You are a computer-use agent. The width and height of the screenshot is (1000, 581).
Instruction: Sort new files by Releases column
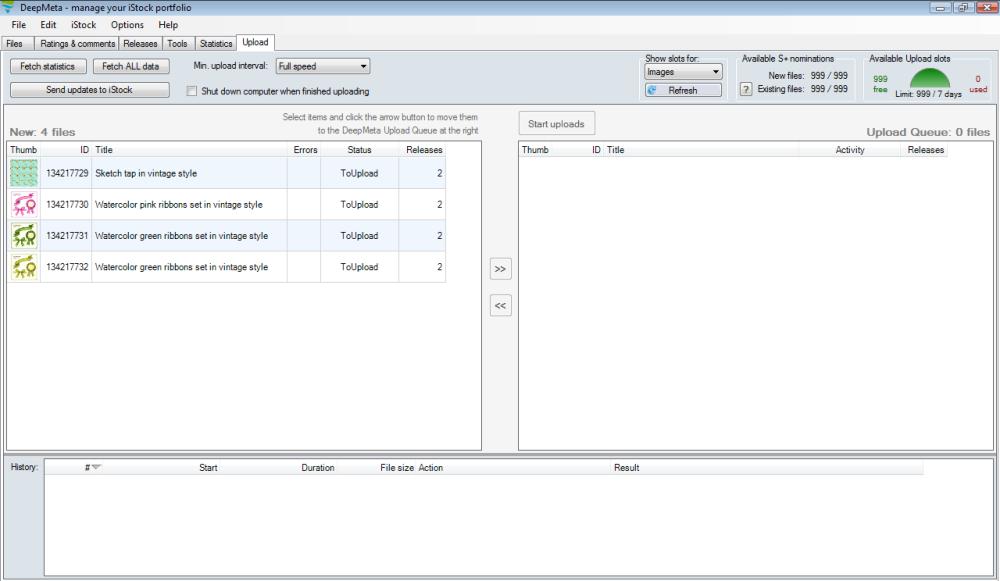pos(423,150)
